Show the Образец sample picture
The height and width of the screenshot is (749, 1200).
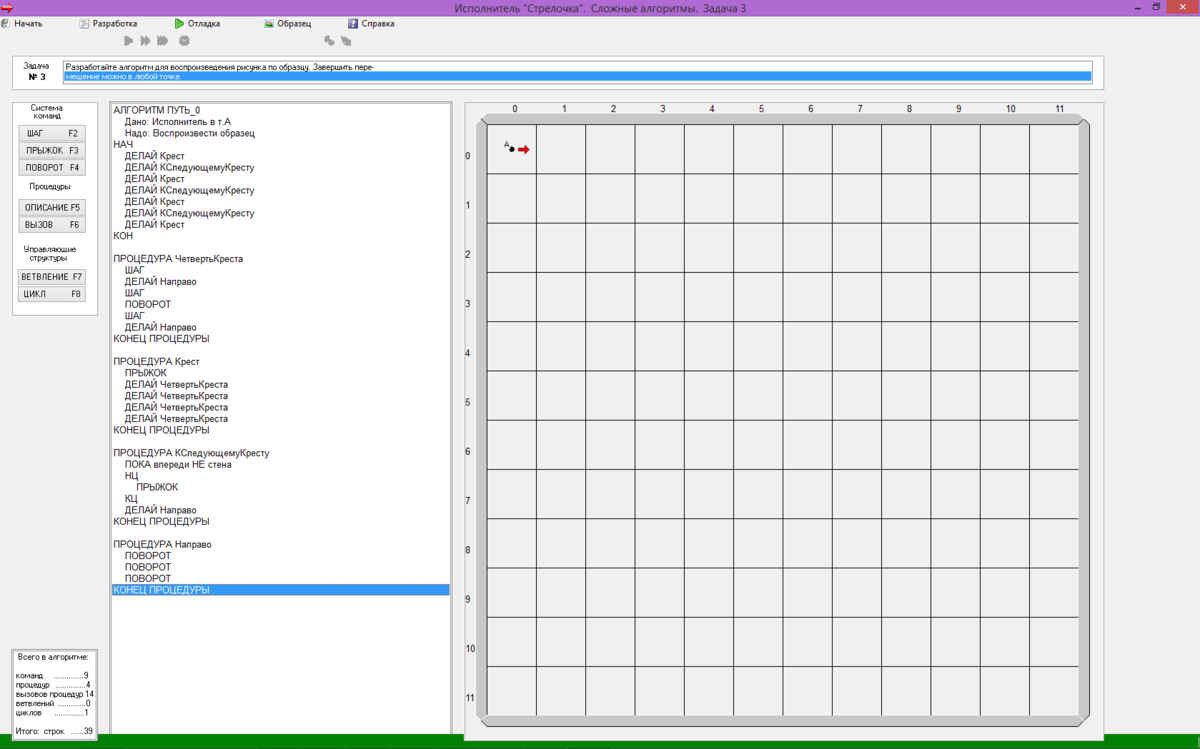pyautogui.click(x=288, y=23)
